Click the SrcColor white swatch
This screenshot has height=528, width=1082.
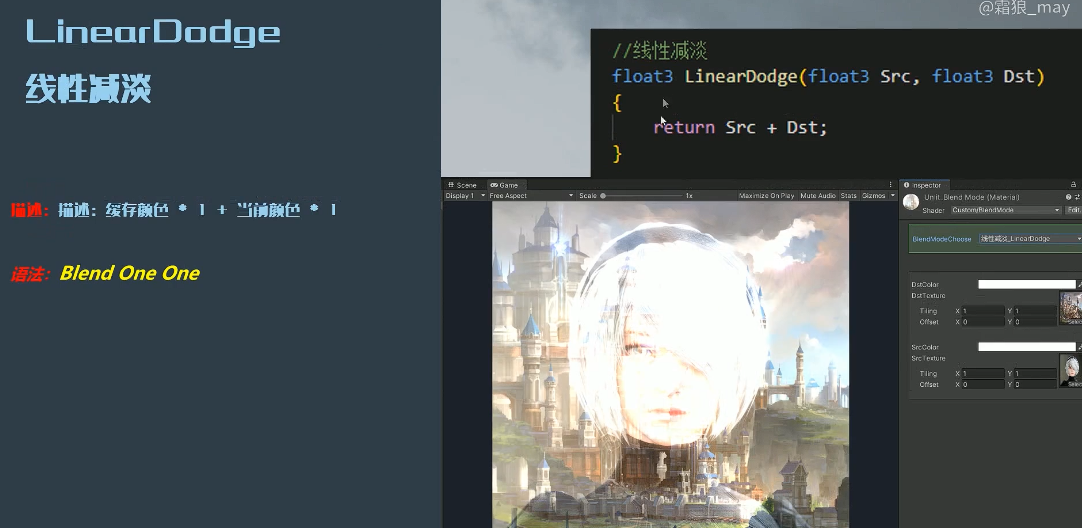(1027, 347)
